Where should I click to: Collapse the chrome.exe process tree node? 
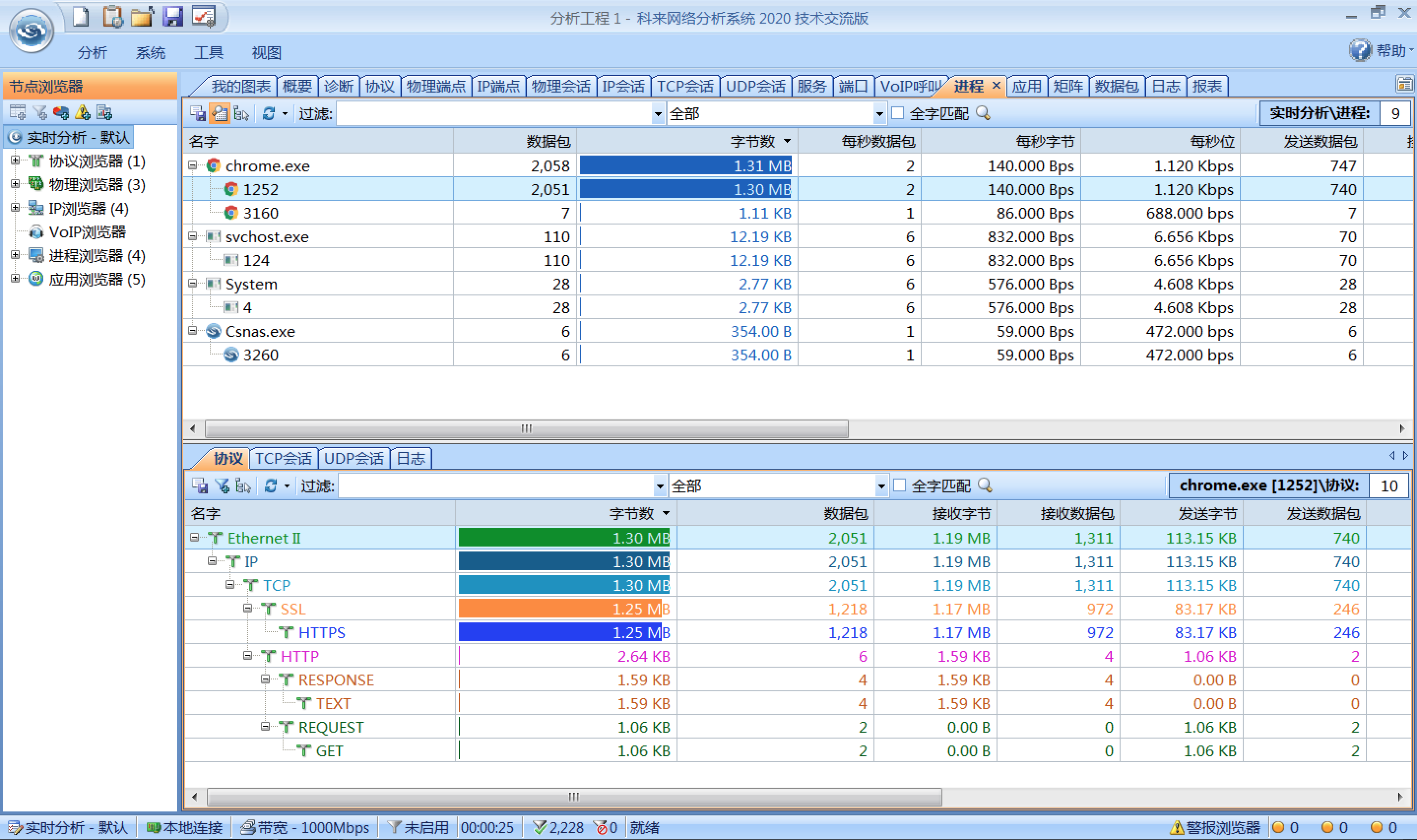tap(193, 165)
